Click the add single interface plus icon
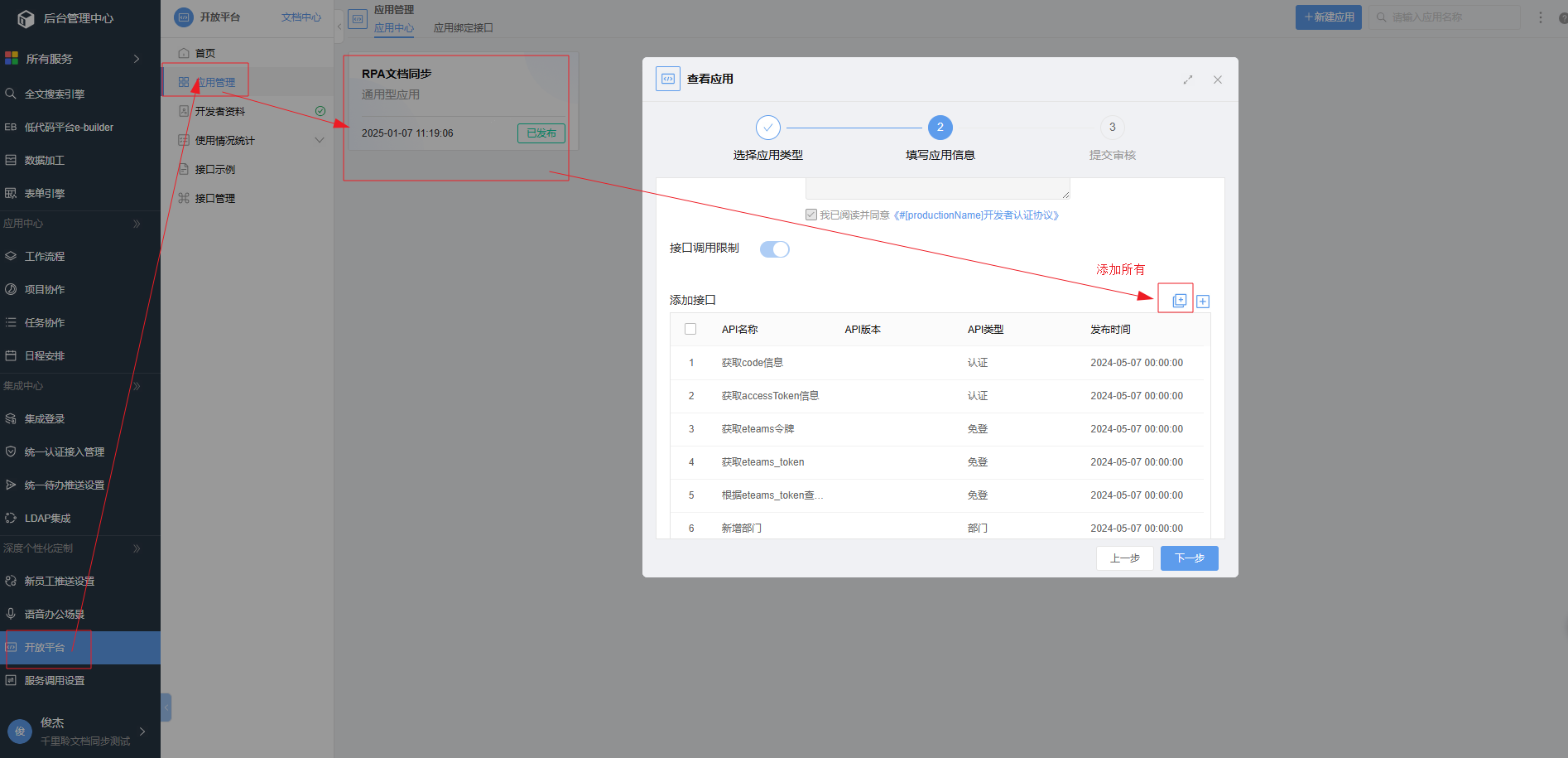 [x=1203, y=302]
